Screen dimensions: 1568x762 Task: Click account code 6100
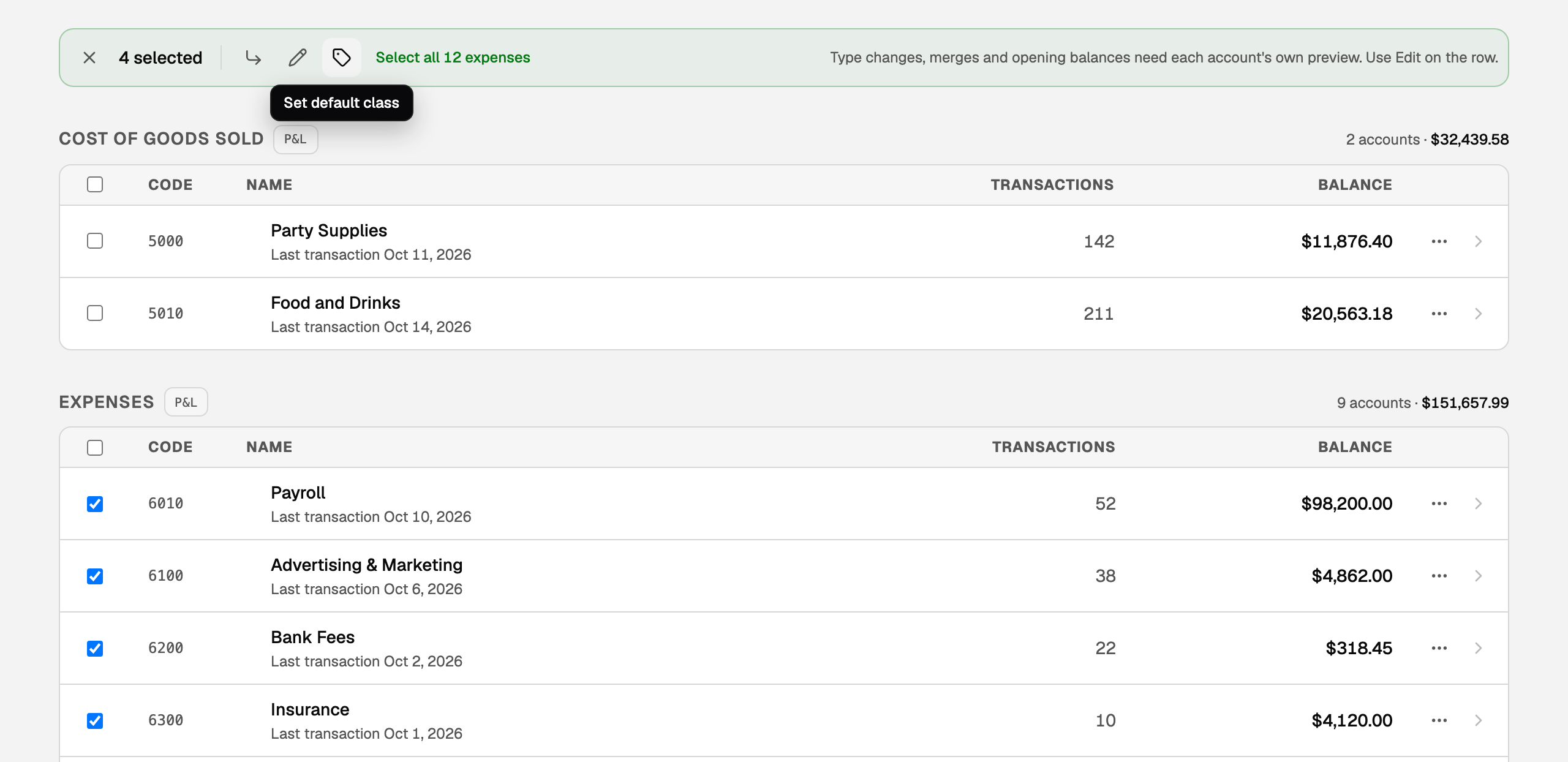pyautogui.click(x=166, y=576)
